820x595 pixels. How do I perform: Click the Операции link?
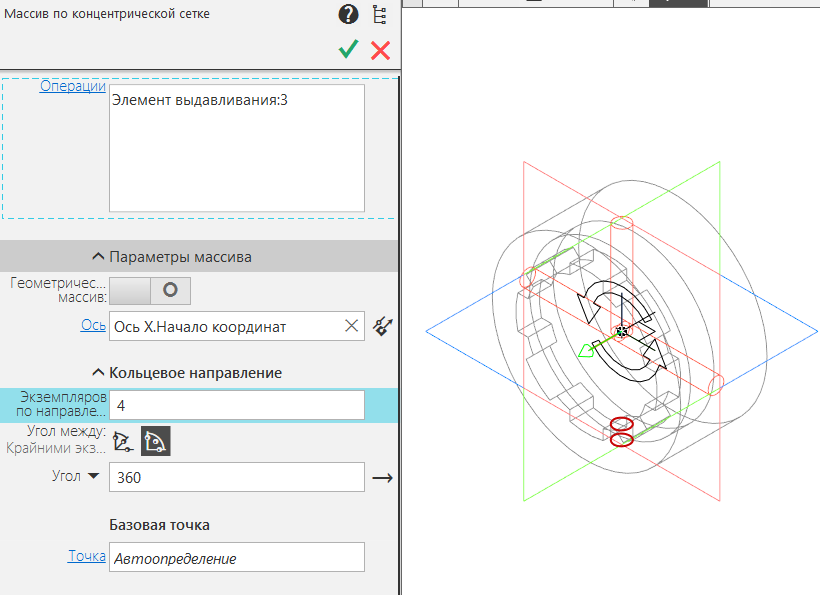click(73, 86)
